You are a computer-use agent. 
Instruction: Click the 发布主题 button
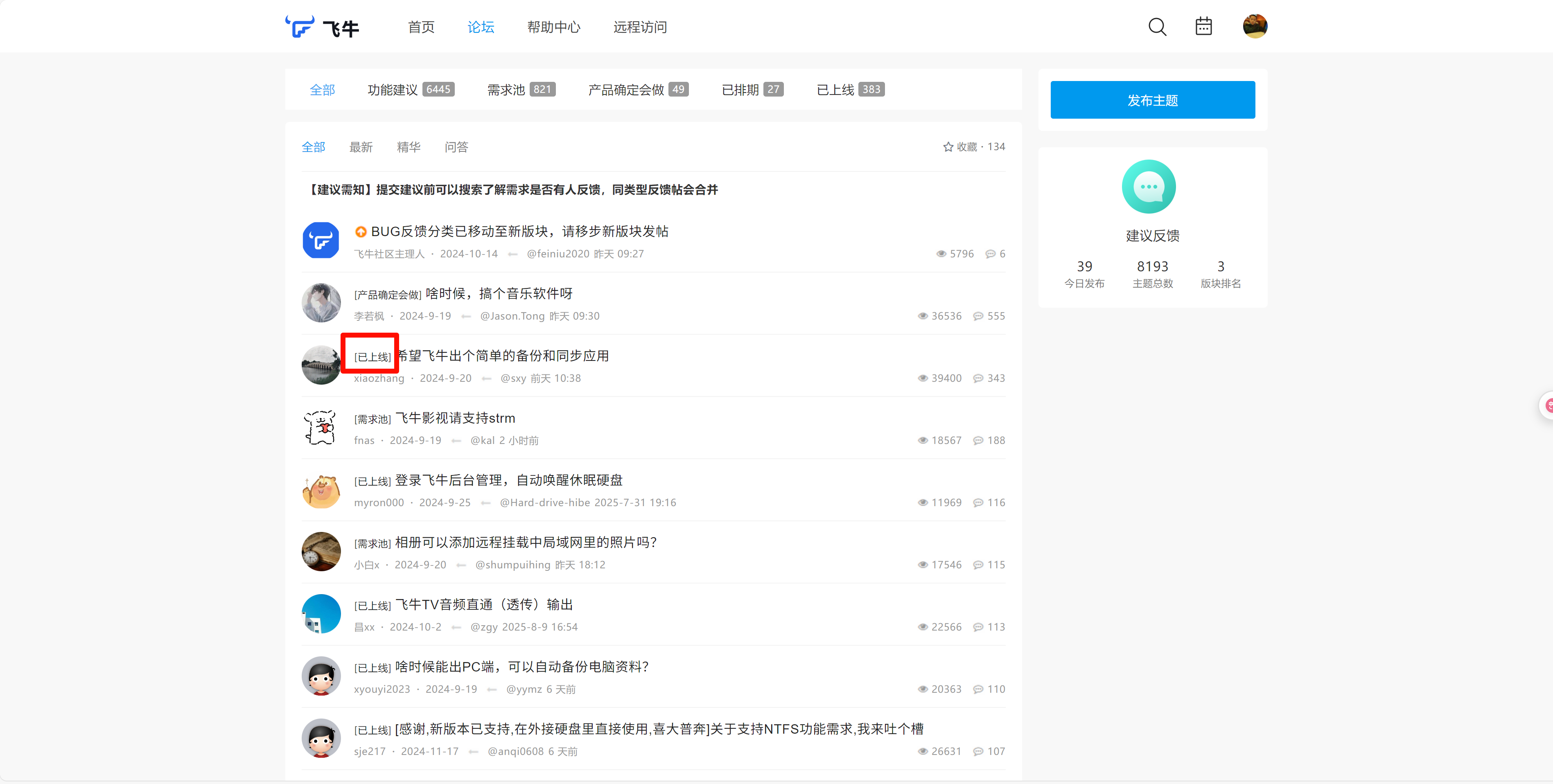click(1152, 100)
